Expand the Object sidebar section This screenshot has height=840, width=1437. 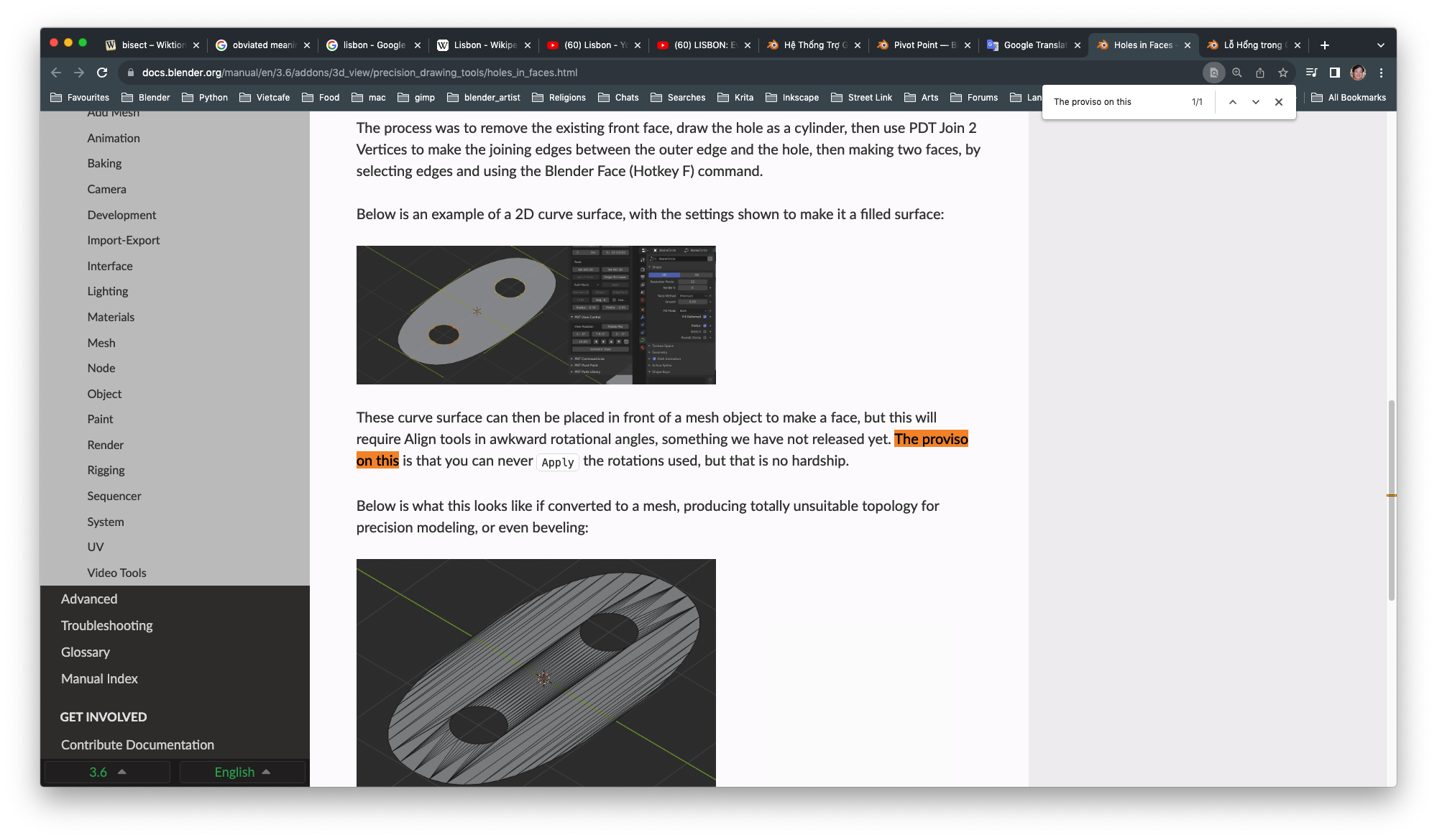point(104,393)
